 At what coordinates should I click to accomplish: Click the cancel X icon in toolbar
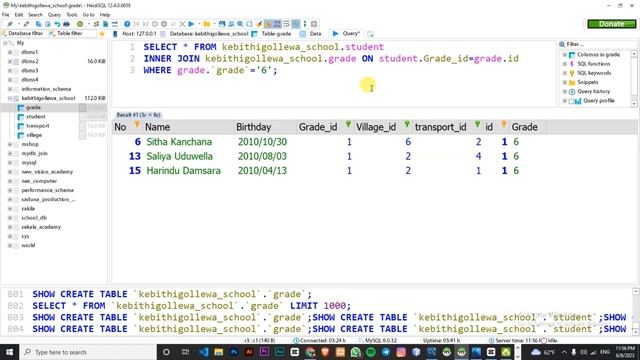click(182, 24)
